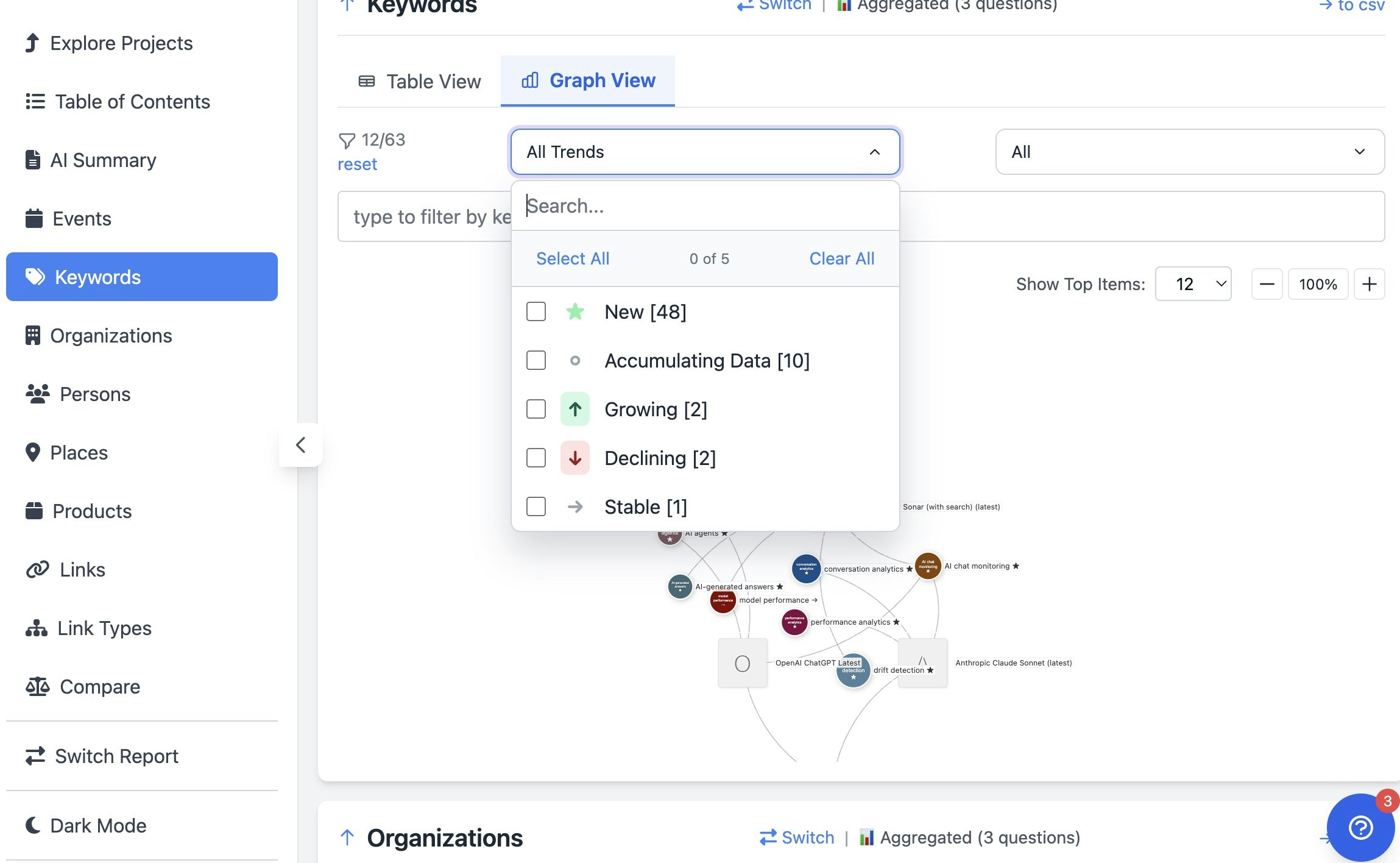1400x863 pixels.
Task: Click the conversation analytics graph node
Action: coord(805,568)
